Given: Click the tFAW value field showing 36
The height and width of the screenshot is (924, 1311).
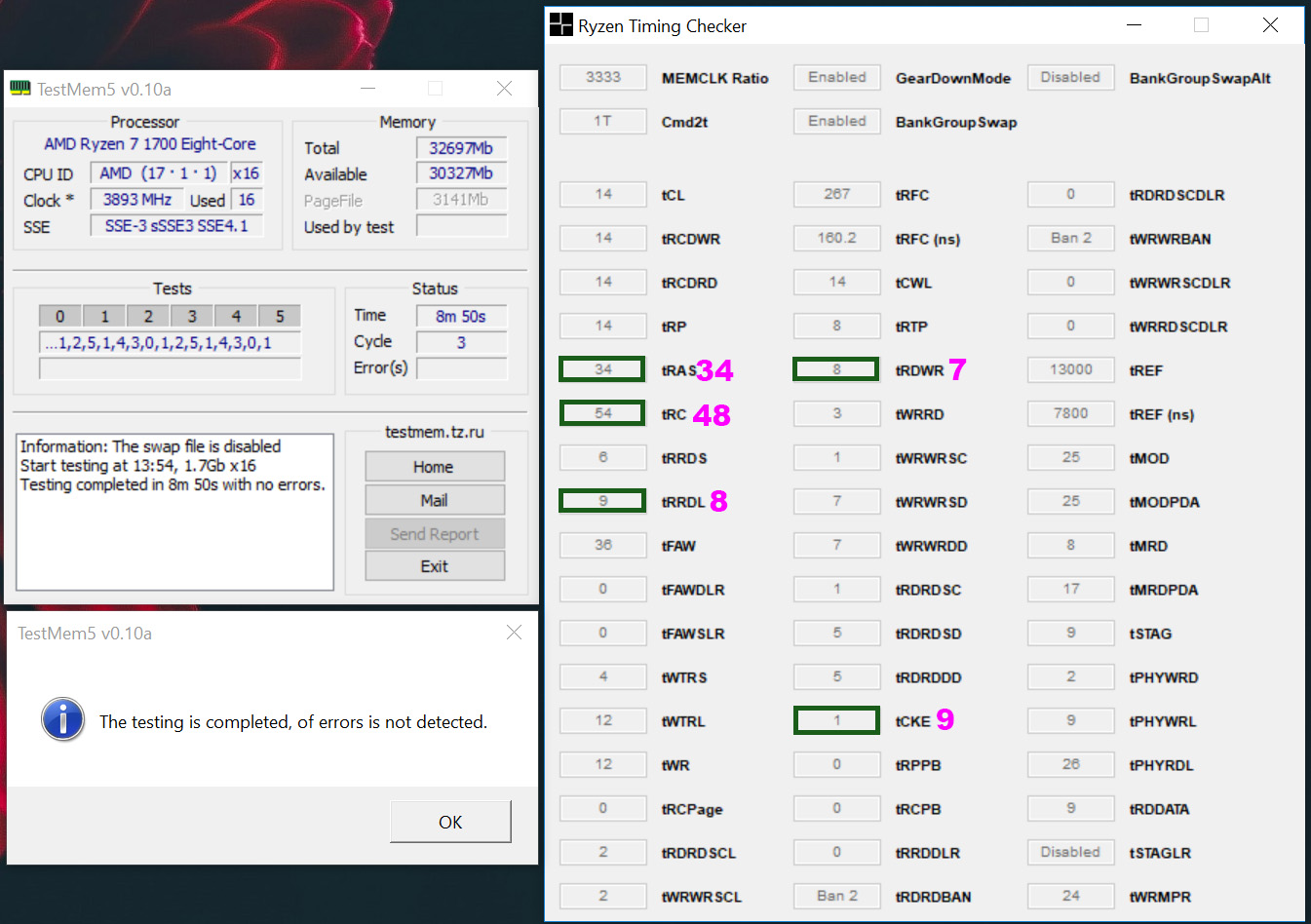Looking at the screenshot, I should point(603,545).
